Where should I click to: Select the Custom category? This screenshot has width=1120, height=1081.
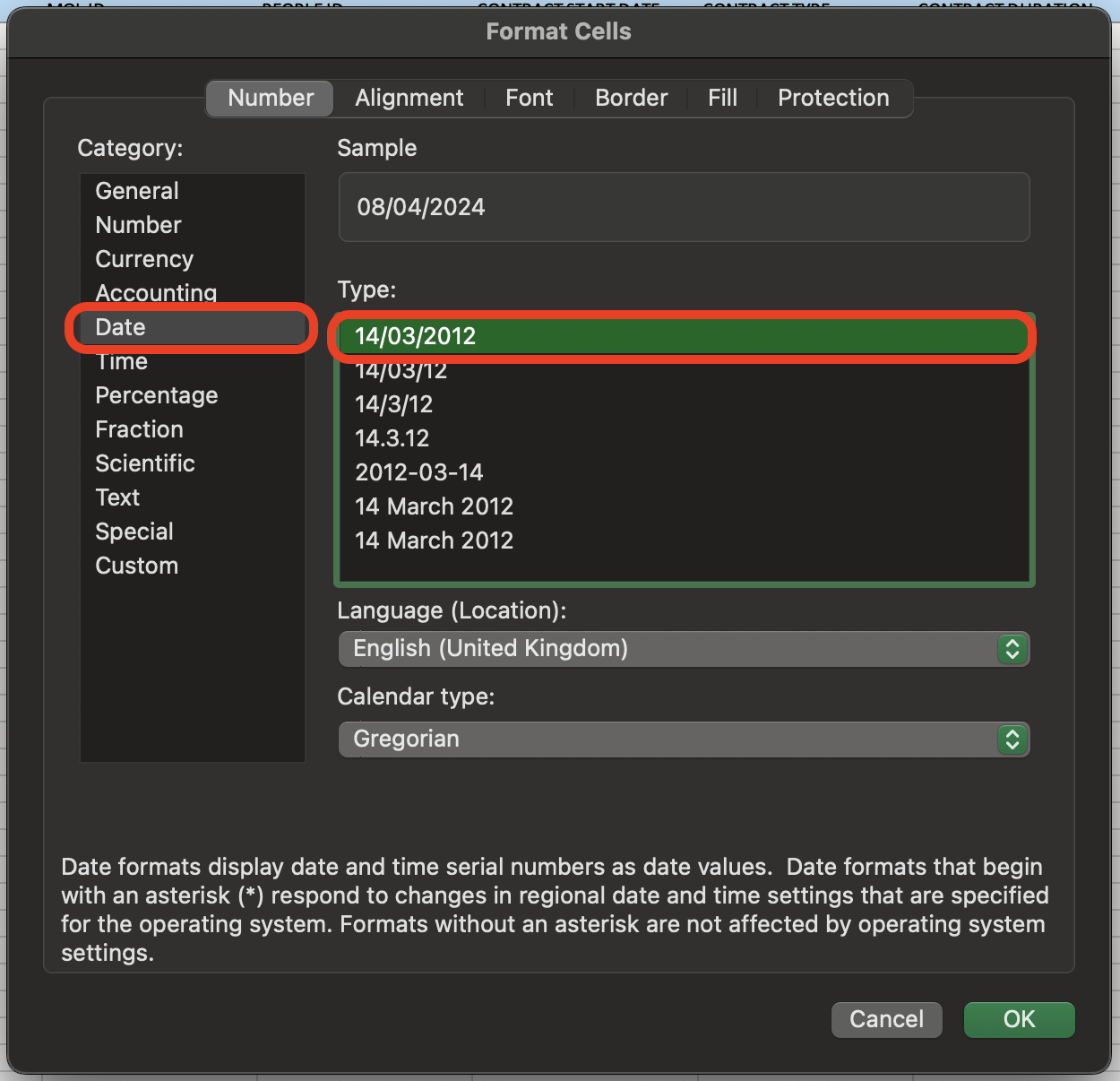(137, 566)
